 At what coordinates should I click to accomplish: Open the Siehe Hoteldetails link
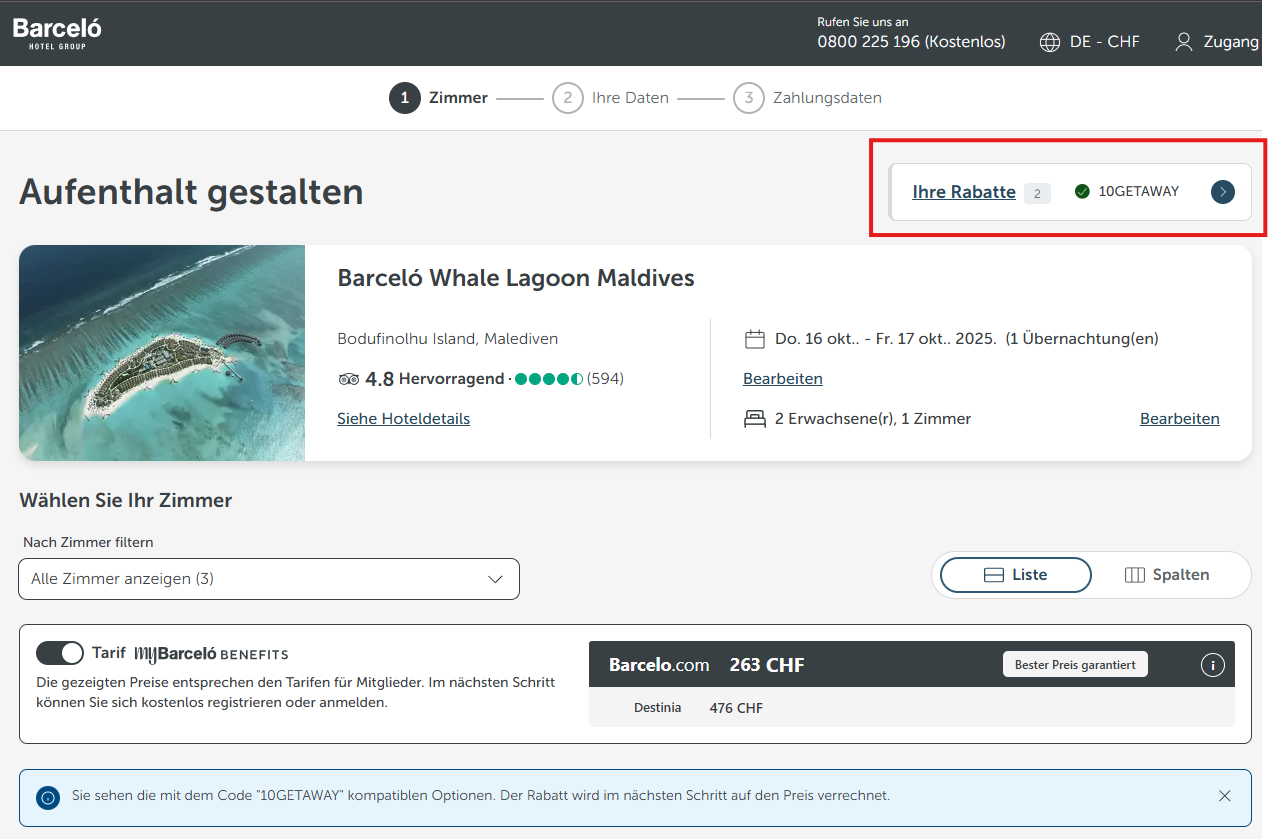403,419
